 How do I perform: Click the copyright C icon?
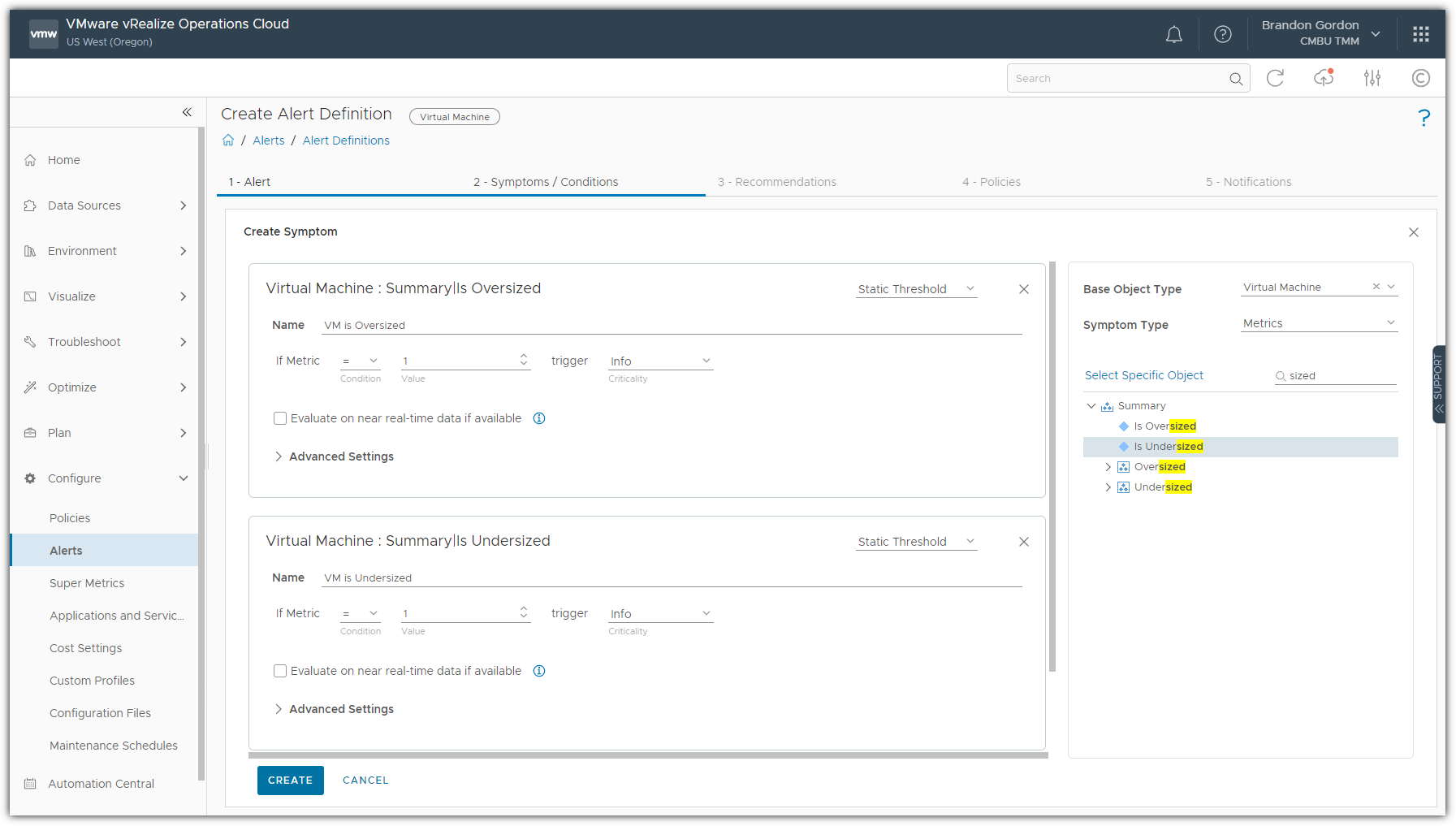pyautogui.click(x=1420, y=78)
